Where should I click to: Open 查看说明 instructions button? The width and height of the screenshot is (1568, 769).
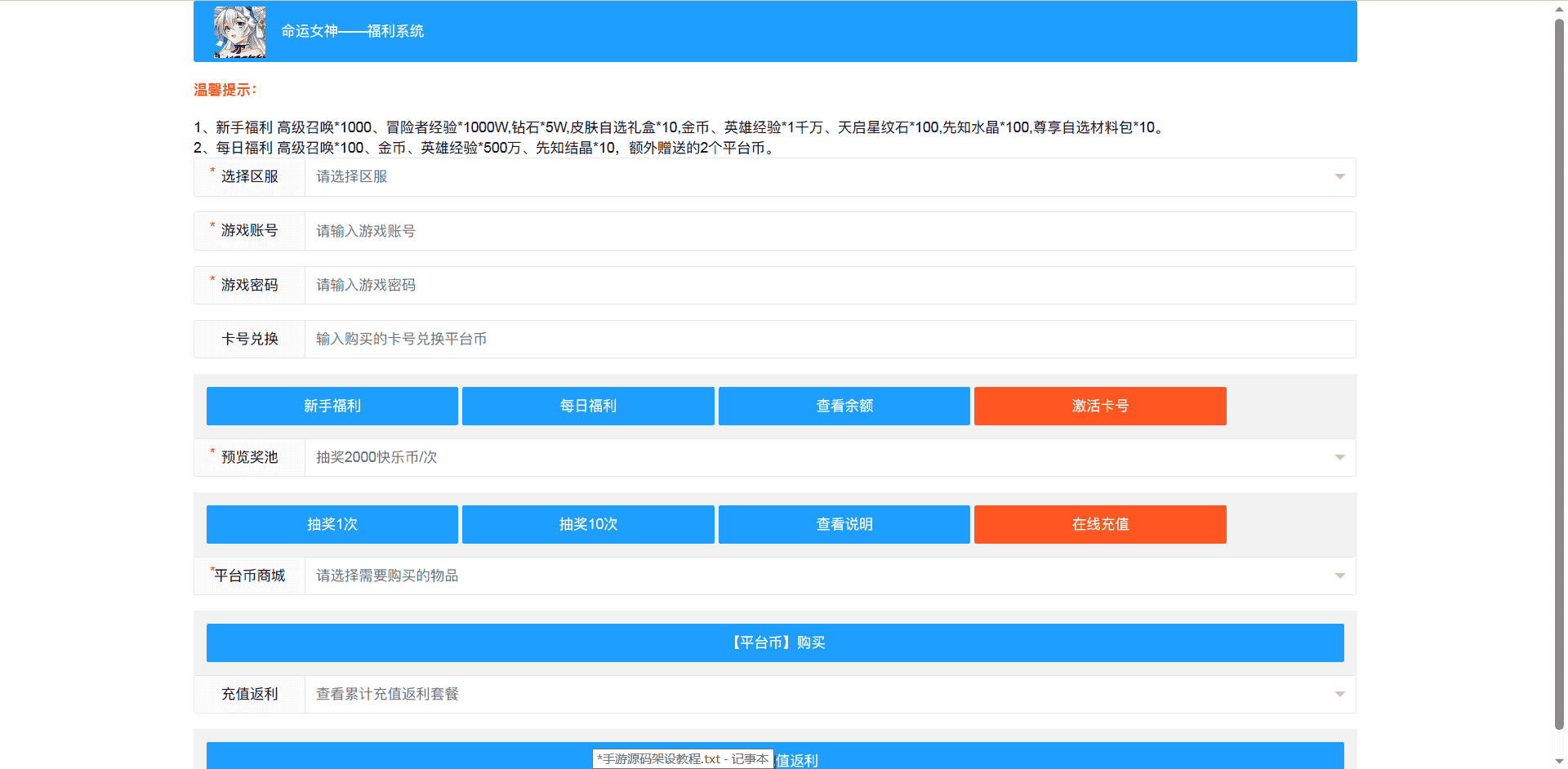point(844,525)
